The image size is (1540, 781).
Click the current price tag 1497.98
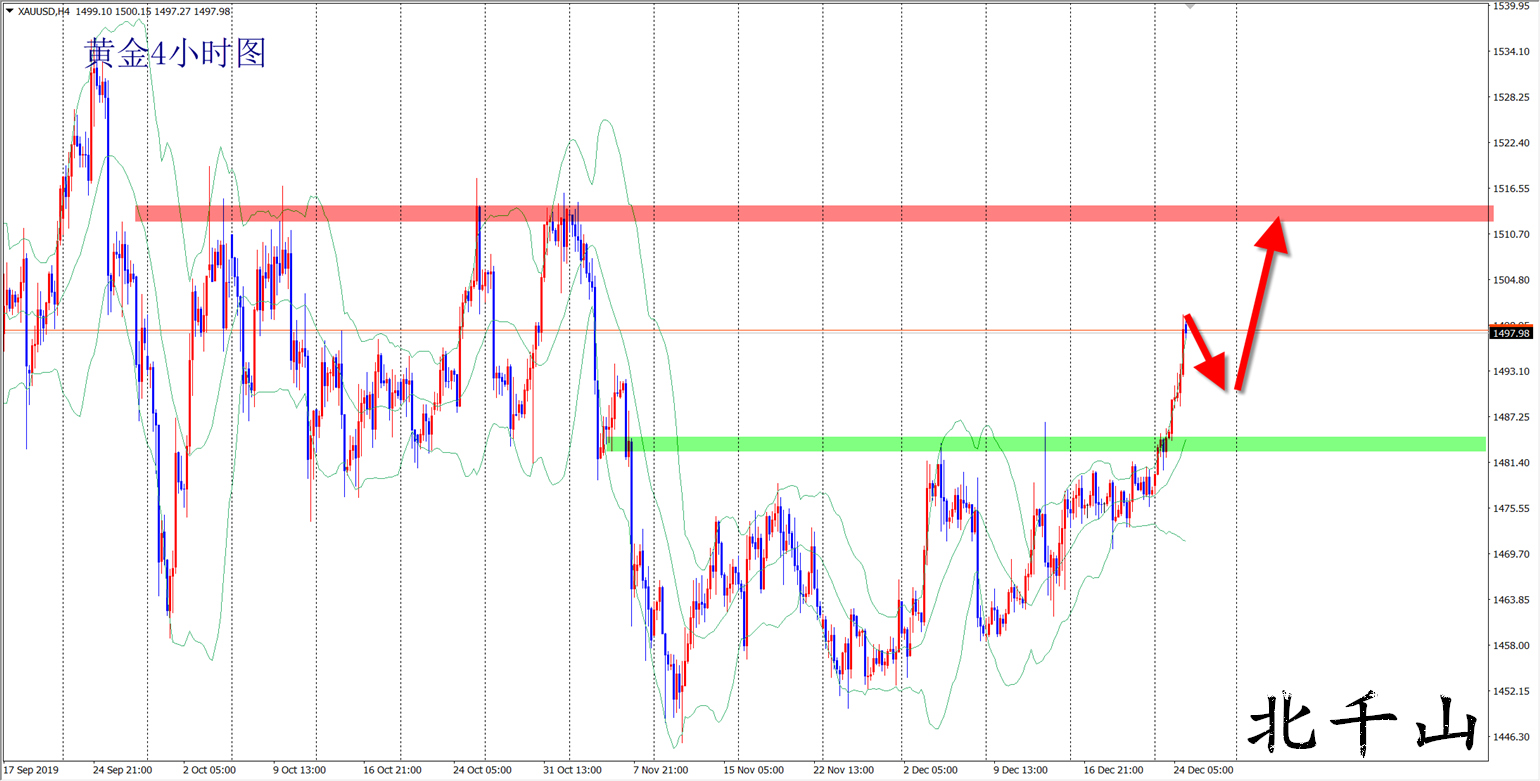point(1511,333)
